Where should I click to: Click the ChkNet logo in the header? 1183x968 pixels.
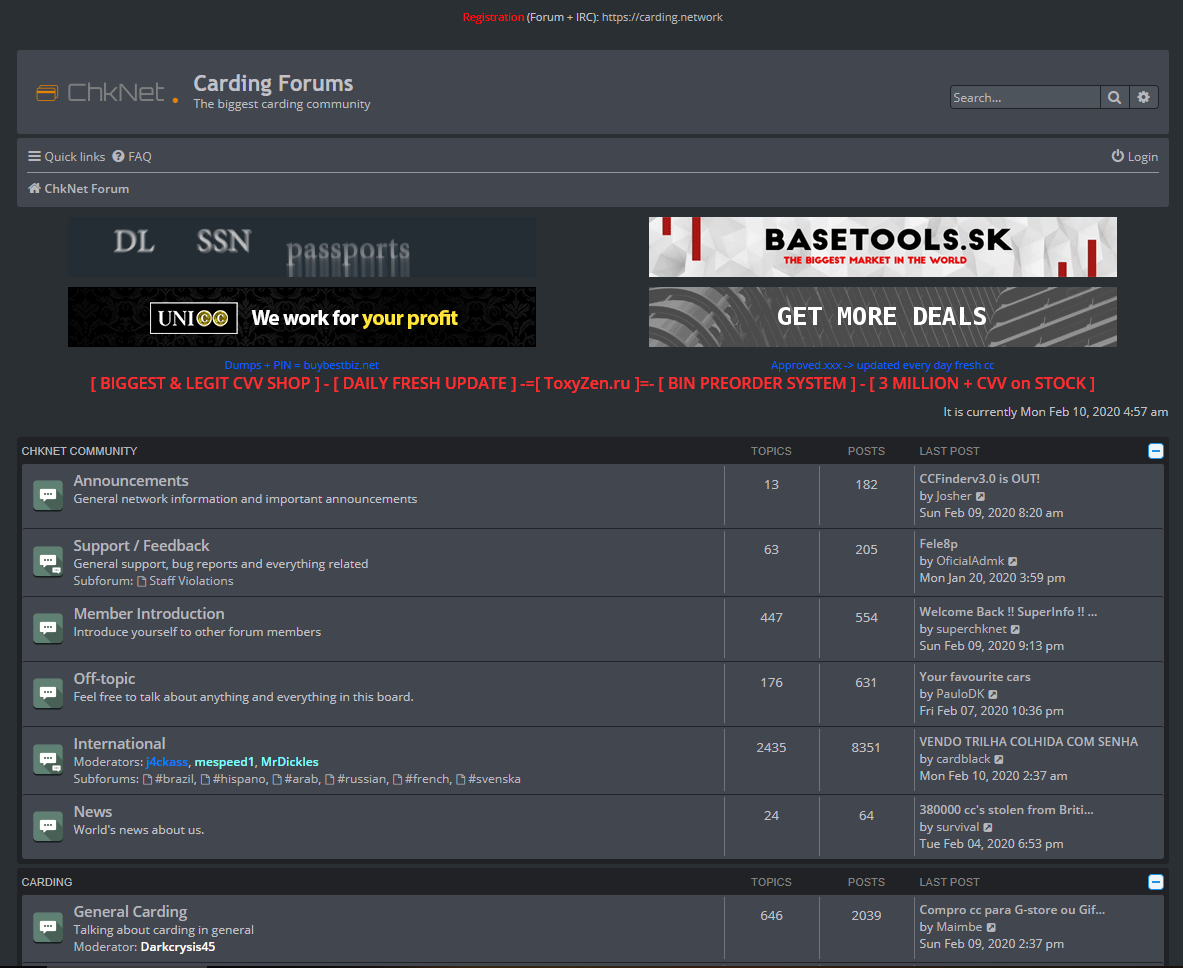(107, 93)
